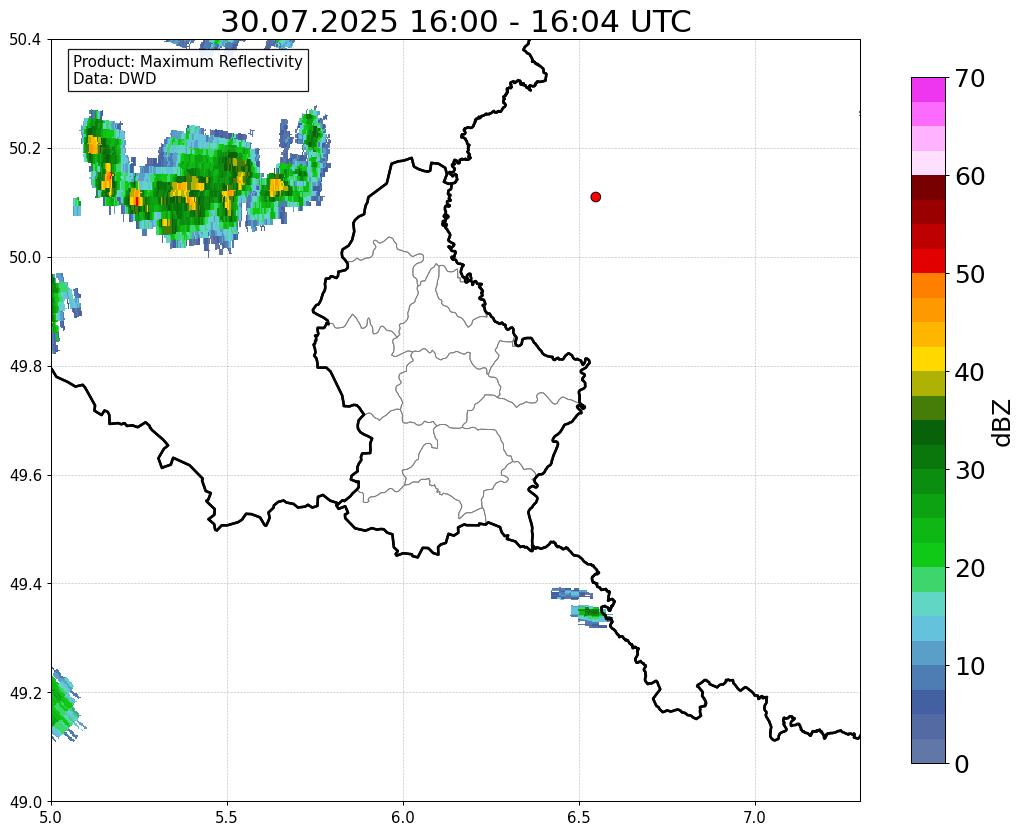Click the 0 tick on the colorbar
Viewport: 1023px width, 834px height.
(962, 764)
